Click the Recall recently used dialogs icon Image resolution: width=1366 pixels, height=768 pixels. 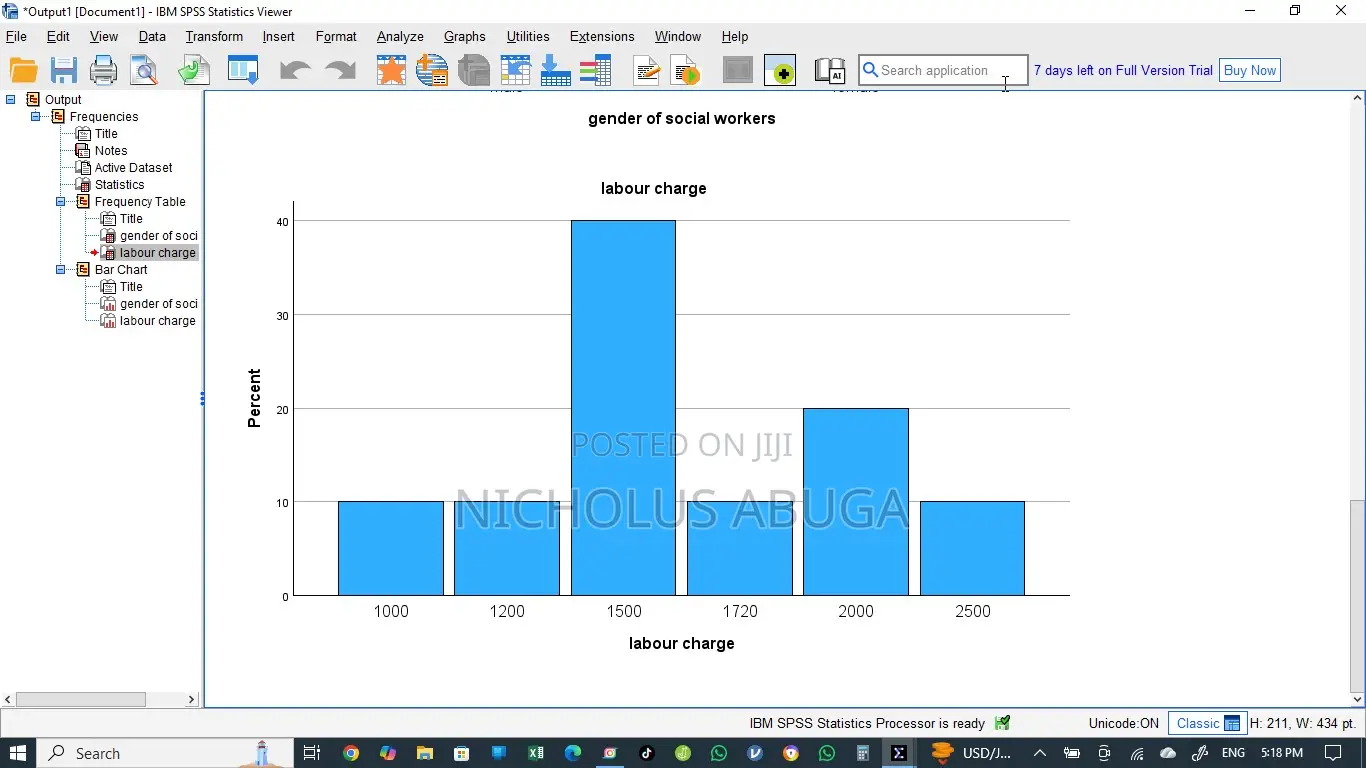click(x=243, y=70)
